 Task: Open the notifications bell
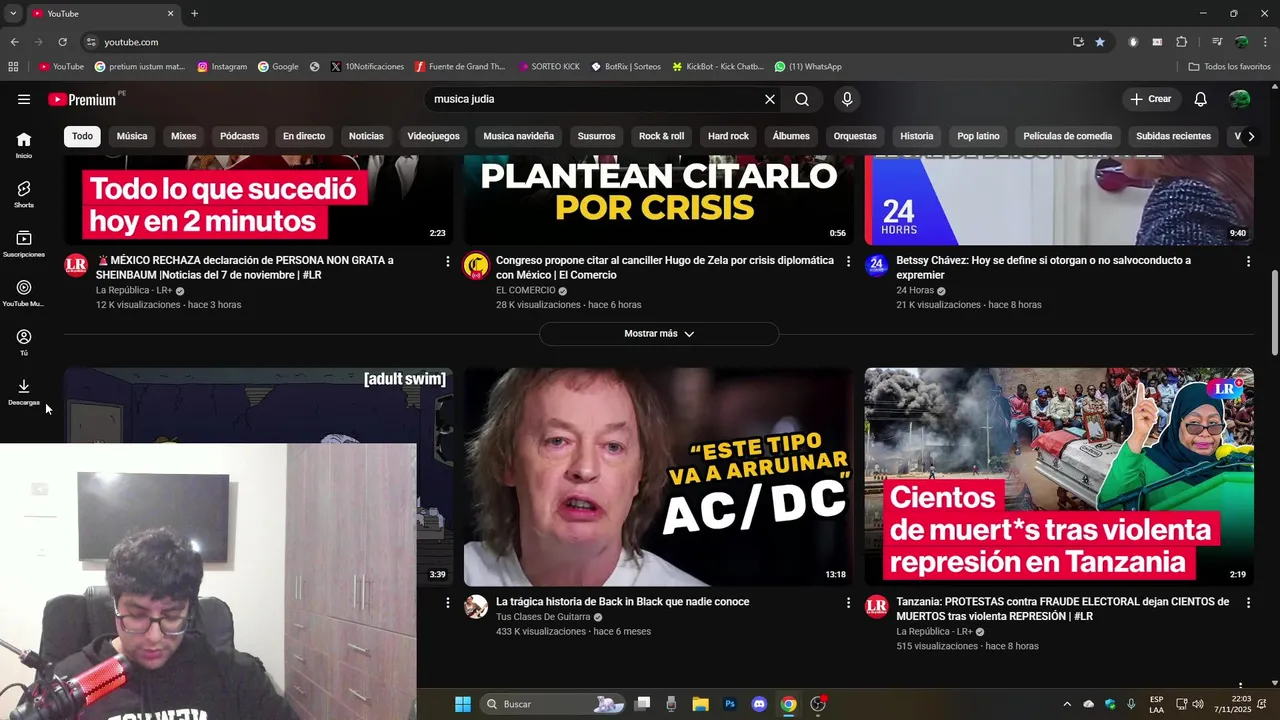tap(1201, 99)
